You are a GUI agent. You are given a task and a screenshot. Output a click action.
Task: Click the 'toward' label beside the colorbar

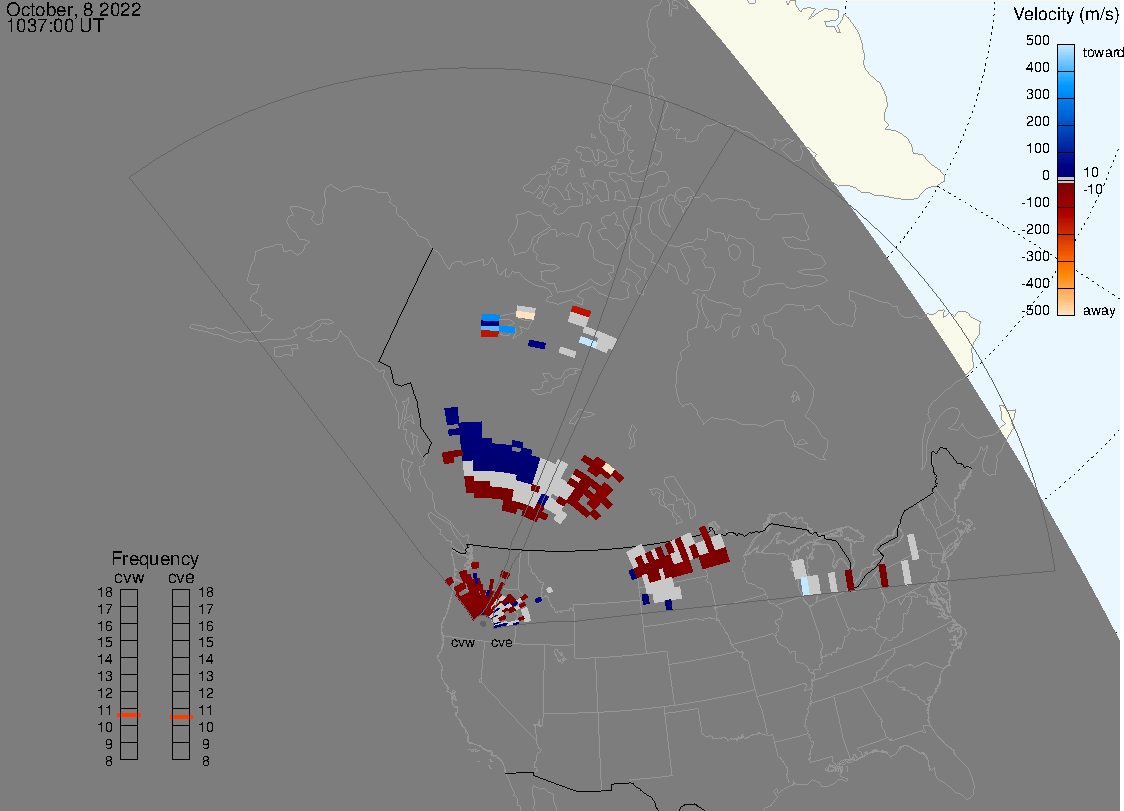(1102, 52)
